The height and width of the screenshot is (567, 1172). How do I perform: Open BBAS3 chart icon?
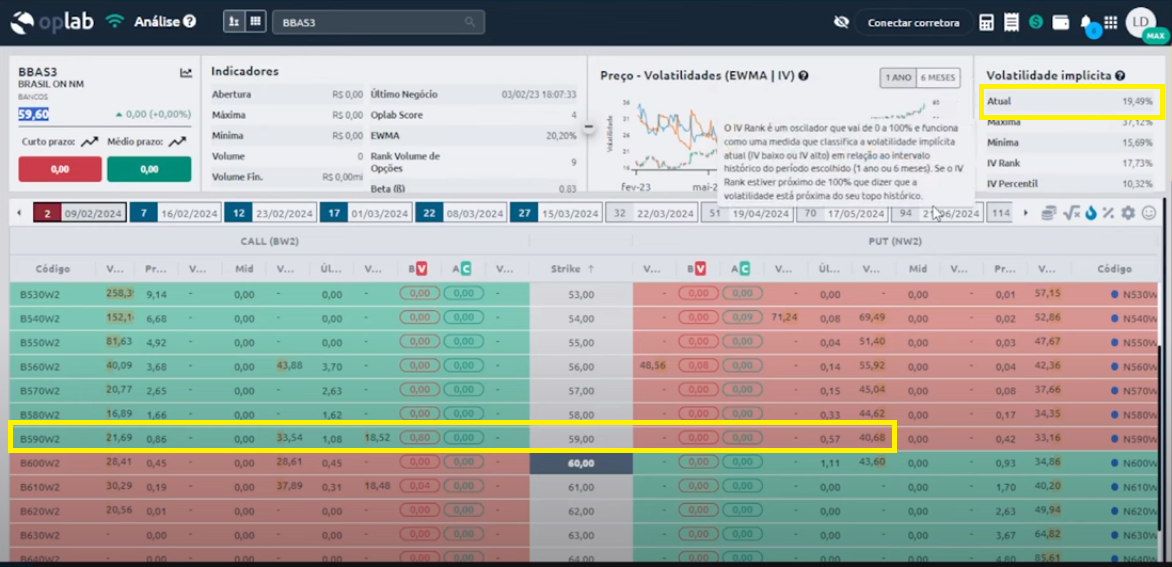(186, 73)
